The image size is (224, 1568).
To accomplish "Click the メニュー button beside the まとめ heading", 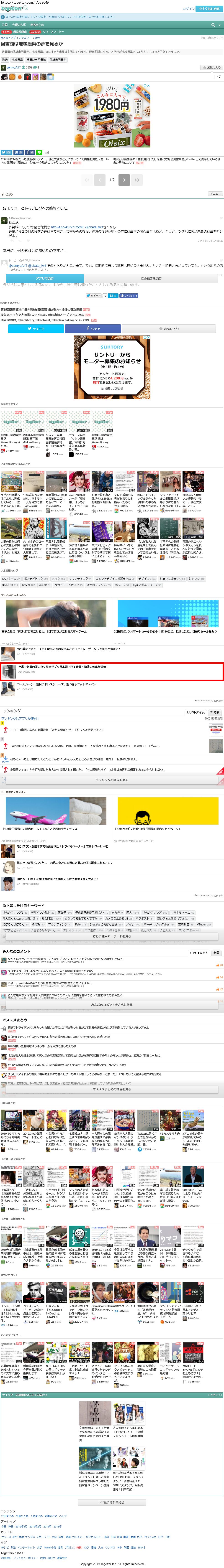I will click(216, 193).
